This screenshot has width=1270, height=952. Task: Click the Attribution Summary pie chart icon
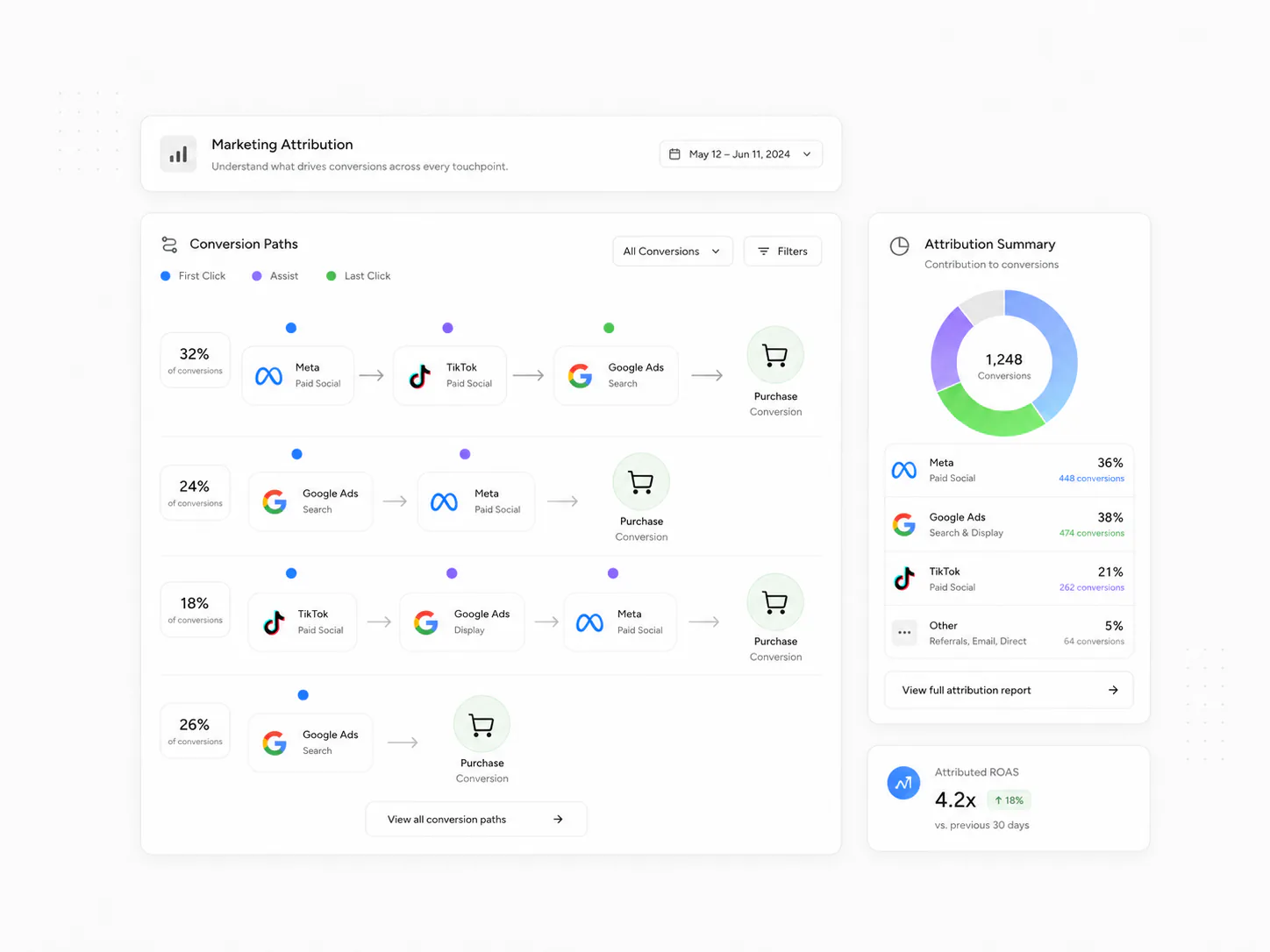(900, 246)
